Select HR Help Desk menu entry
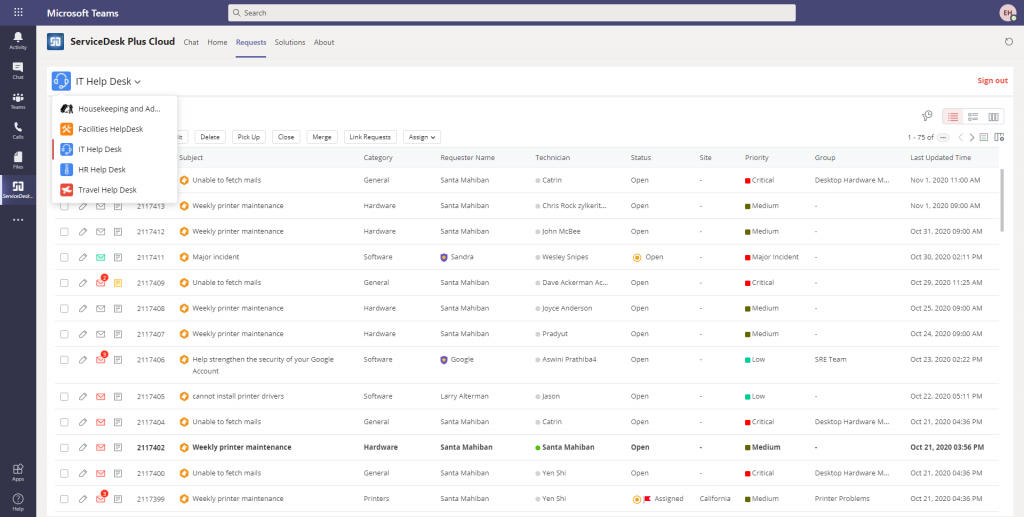Screen dimensions: 1024x517 tap(101, 170)
